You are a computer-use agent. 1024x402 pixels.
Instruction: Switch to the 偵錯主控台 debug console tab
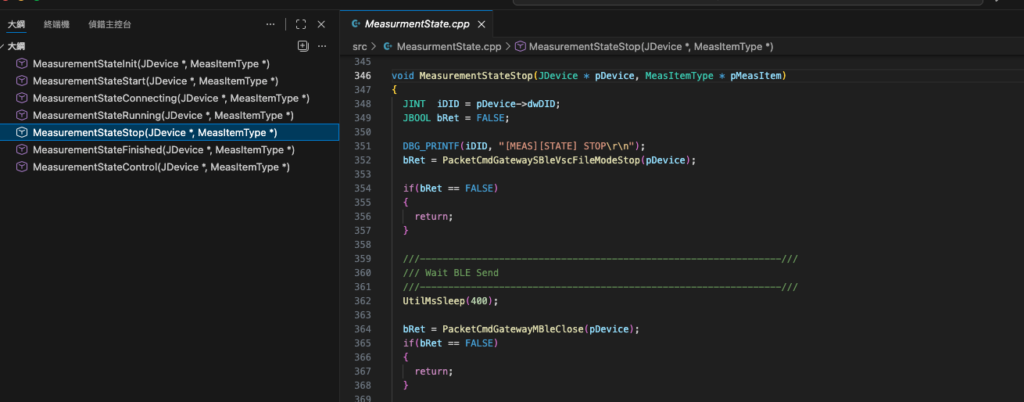point(108,23)
